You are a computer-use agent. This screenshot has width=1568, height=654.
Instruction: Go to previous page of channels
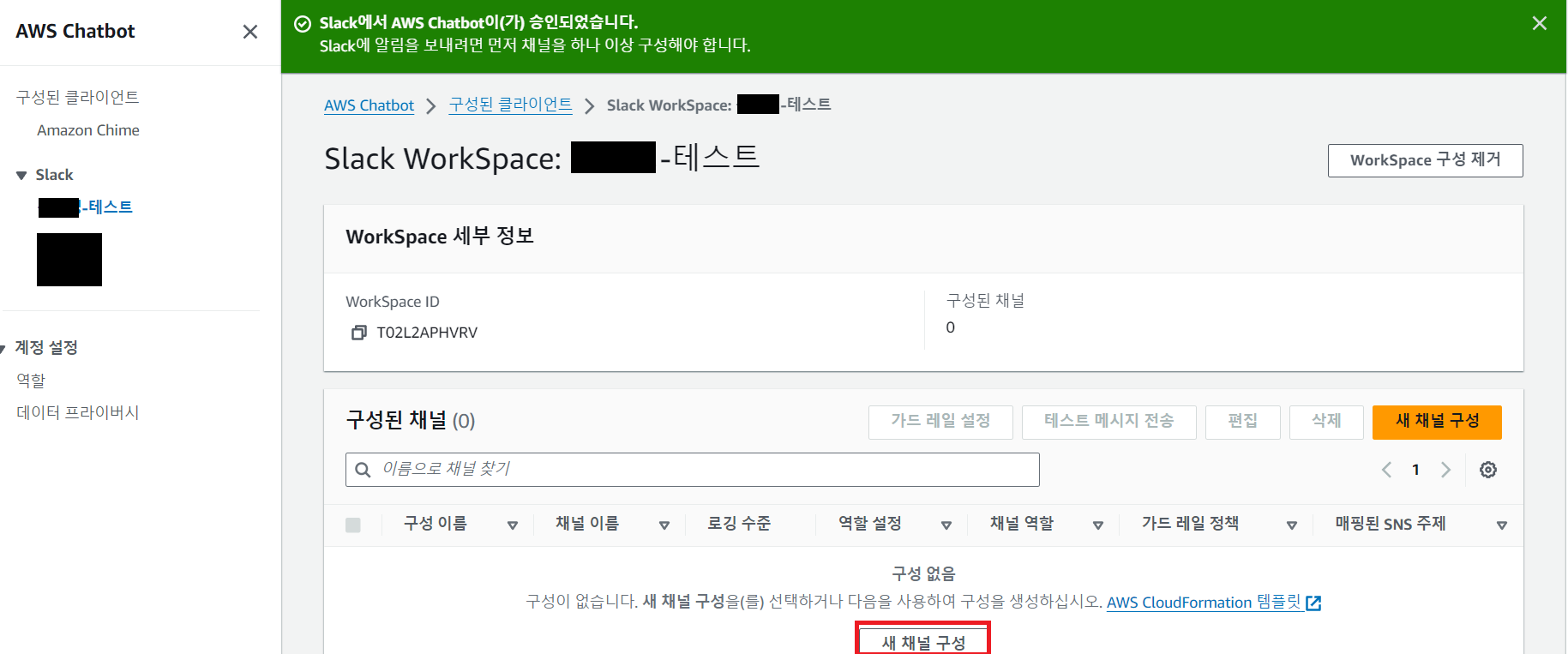(x=1386, y=470)
